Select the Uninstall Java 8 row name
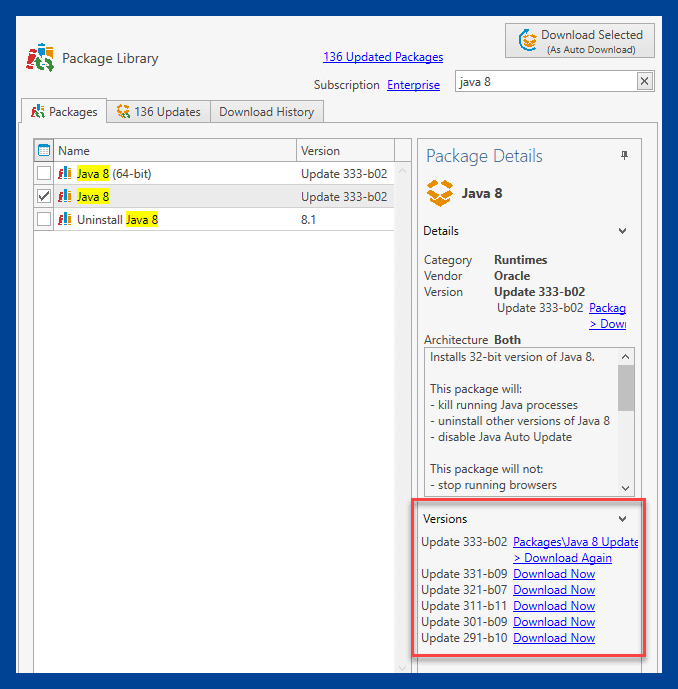The height and width of the screenshot is (689, 678). (117, 219)
